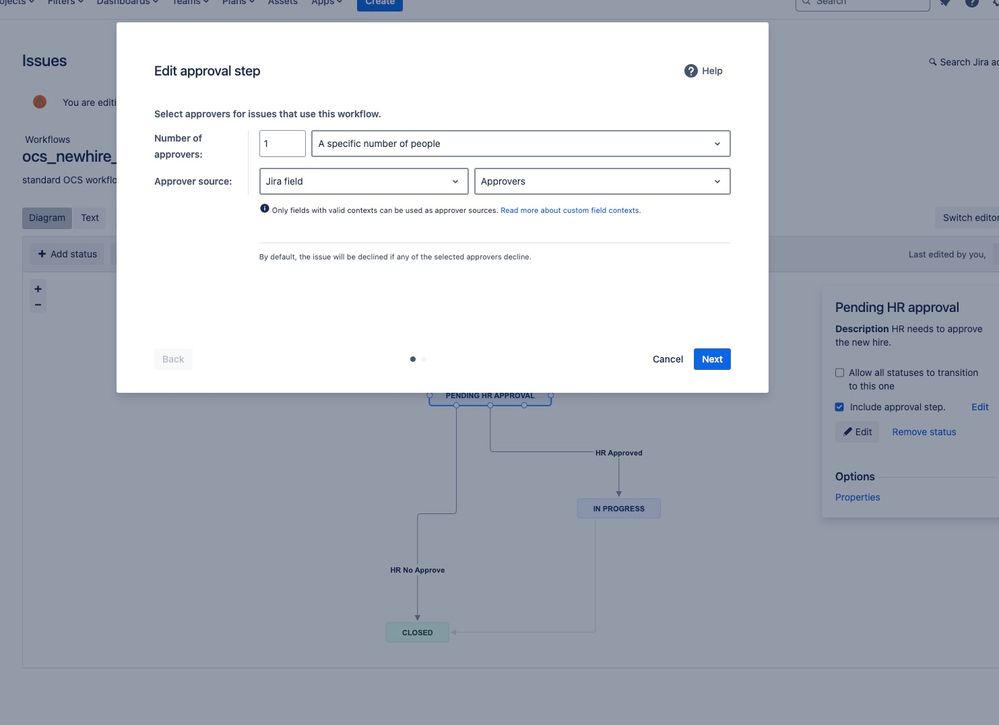Open the 'A specific number of people' dropdown
Image resolution: width=999 pixels, height=725 pixels.
click(521, 143)
